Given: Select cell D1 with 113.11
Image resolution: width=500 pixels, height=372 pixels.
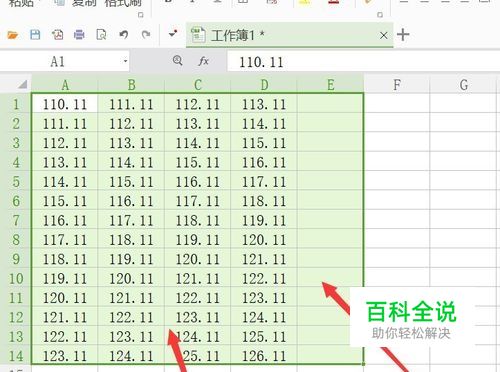Looking at the screenshot, I should coord(264,104).
